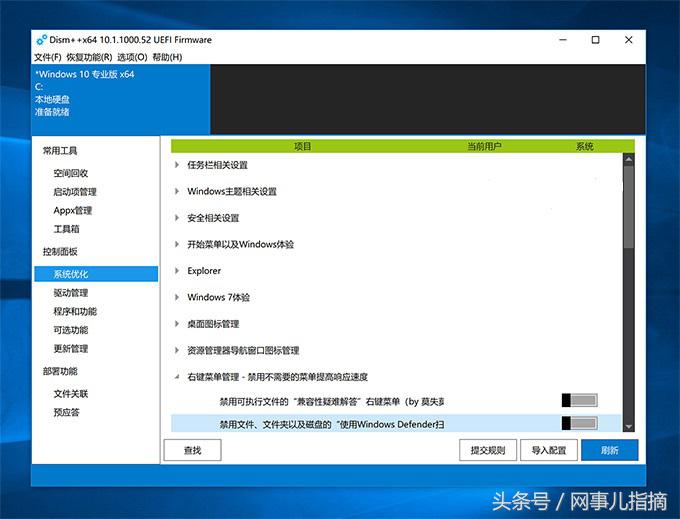
Task: Expand the 开始菜单以及Windows体验 group arrow
Action: coord(177,244)
